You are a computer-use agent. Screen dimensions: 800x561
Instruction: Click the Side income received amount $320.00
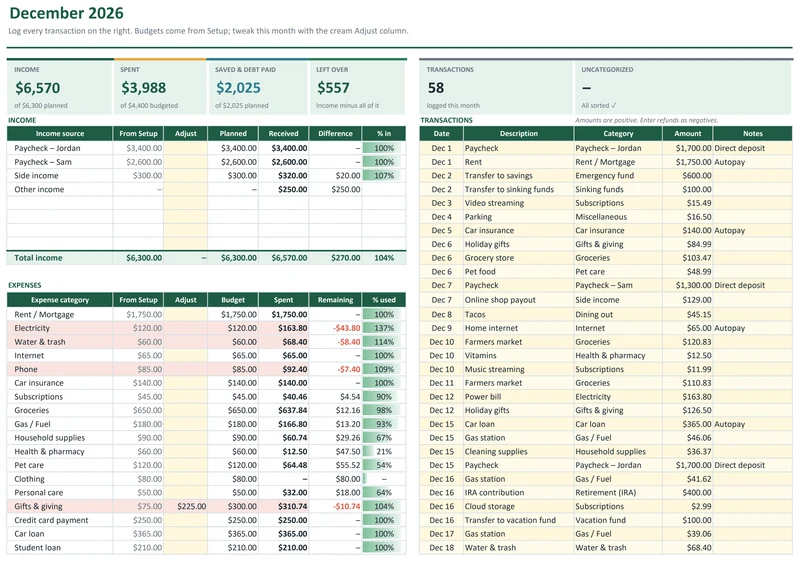tap(283, 175)
